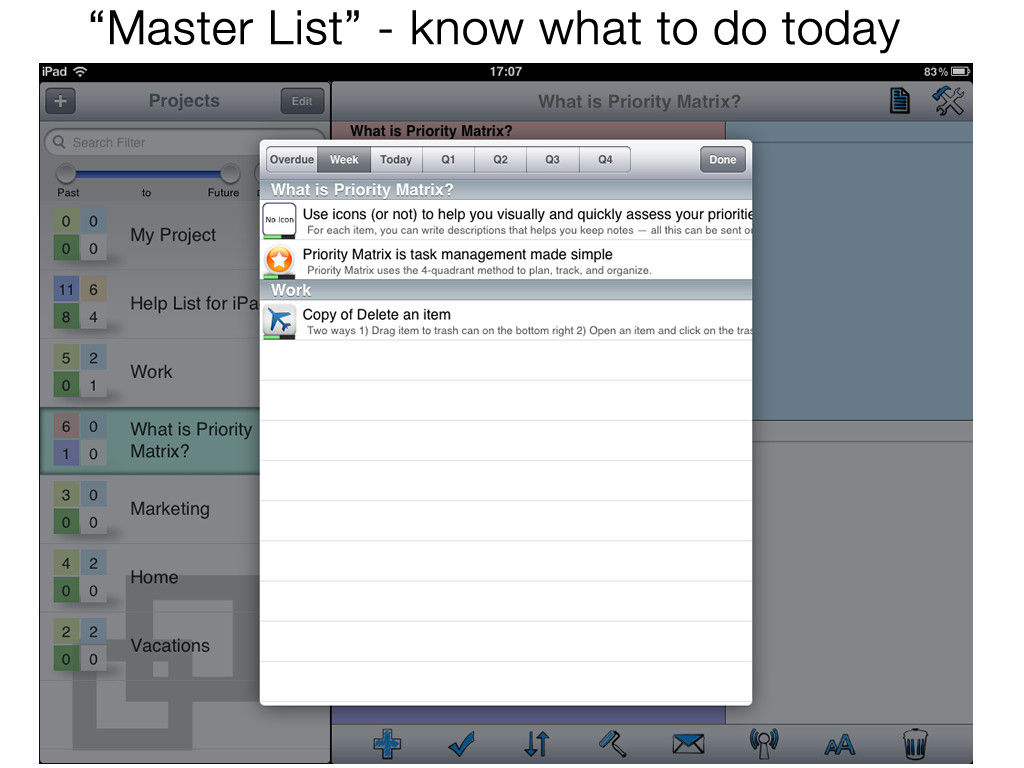
Task: Open the Vacations project
Action: click(x=150, y=646)
